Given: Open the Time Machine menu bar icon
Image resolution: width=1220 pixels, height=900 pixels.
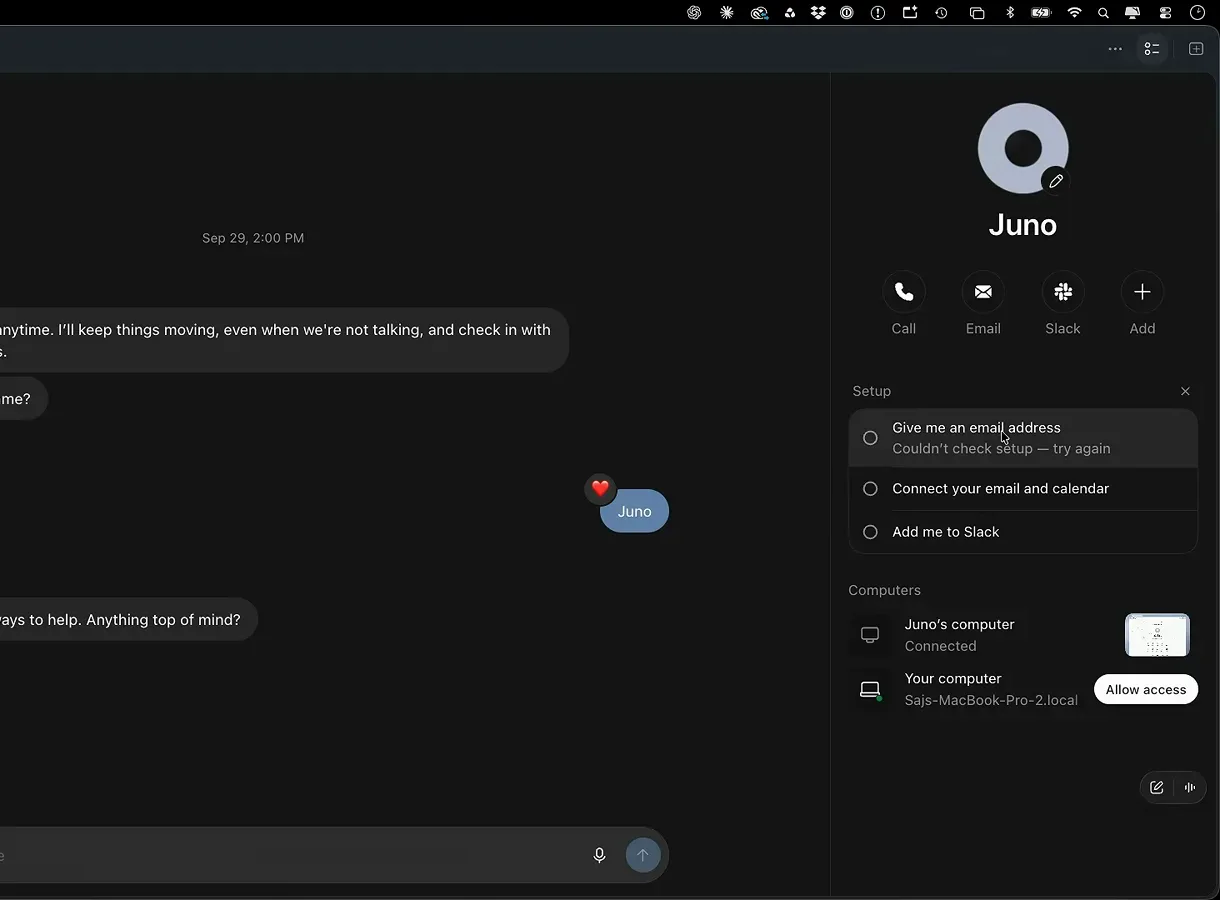Looking at the screenshot, I should 941,13.
